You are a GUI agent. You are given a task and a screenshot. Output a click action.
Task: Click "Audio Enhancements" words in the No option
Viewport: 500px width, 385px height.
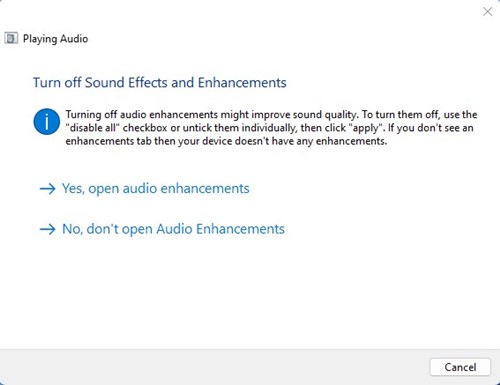(x=220, y=229)
